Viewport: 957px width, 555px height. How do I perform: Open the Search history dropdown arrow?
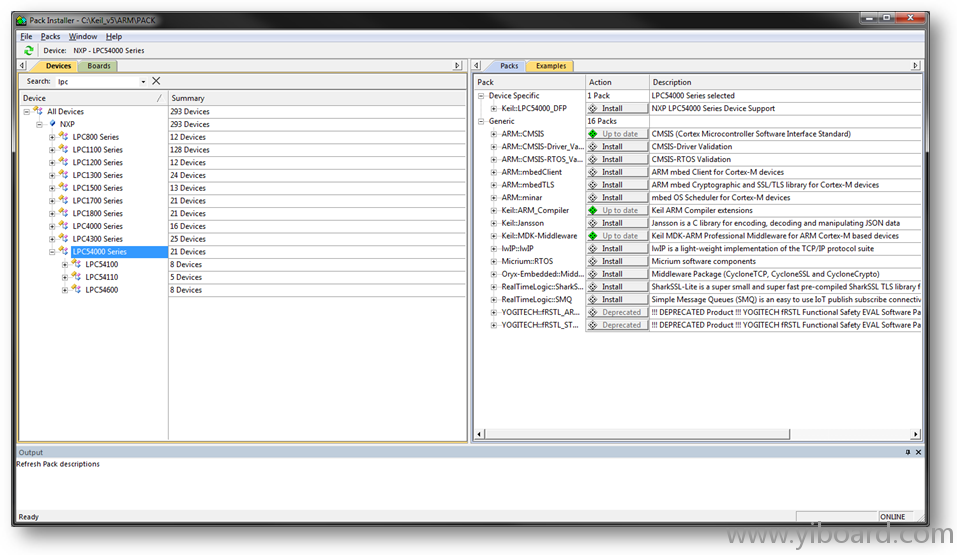143,82
